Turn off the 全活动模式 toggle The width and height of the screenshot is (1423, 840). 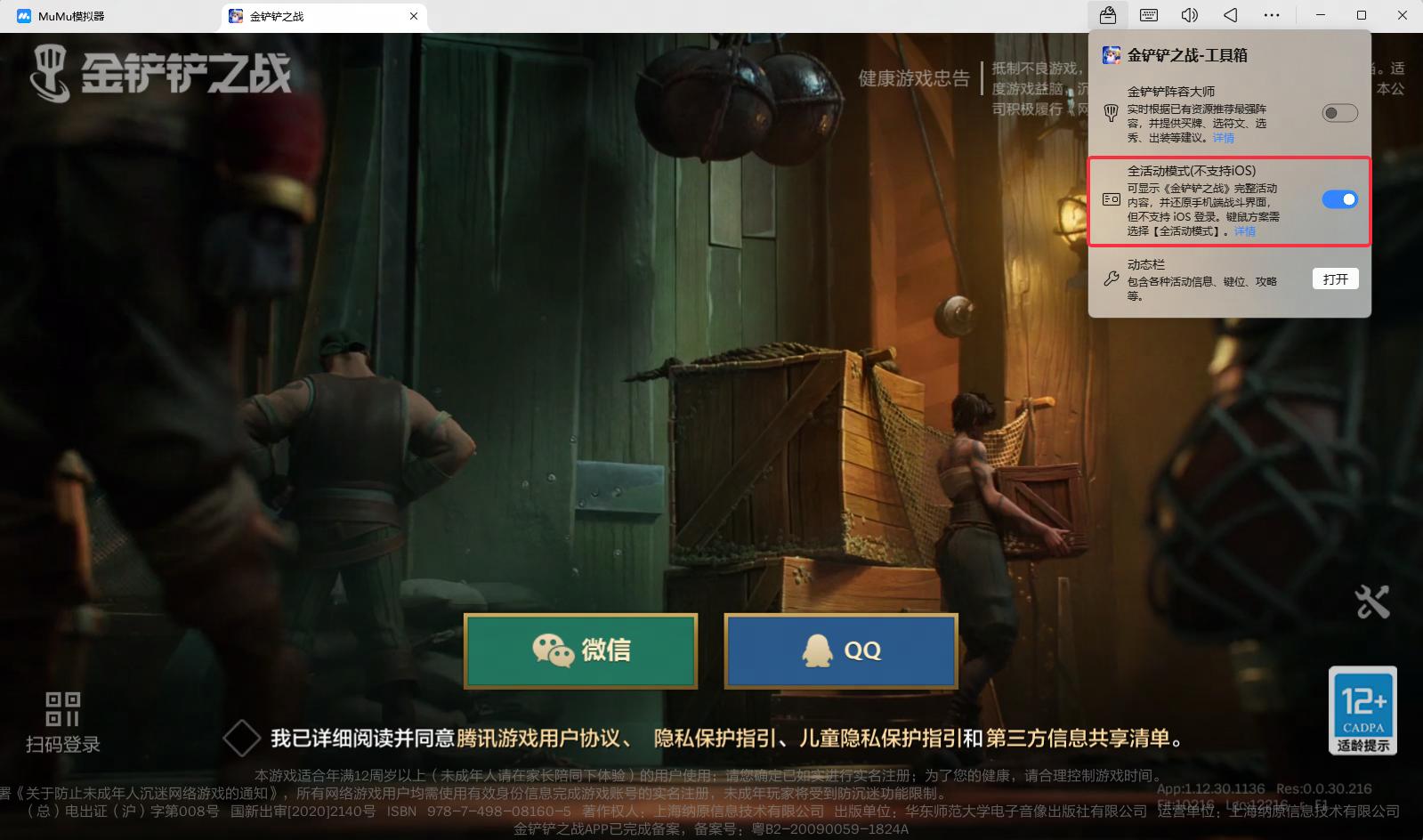pyautogui.click(x=1338, y=199)
